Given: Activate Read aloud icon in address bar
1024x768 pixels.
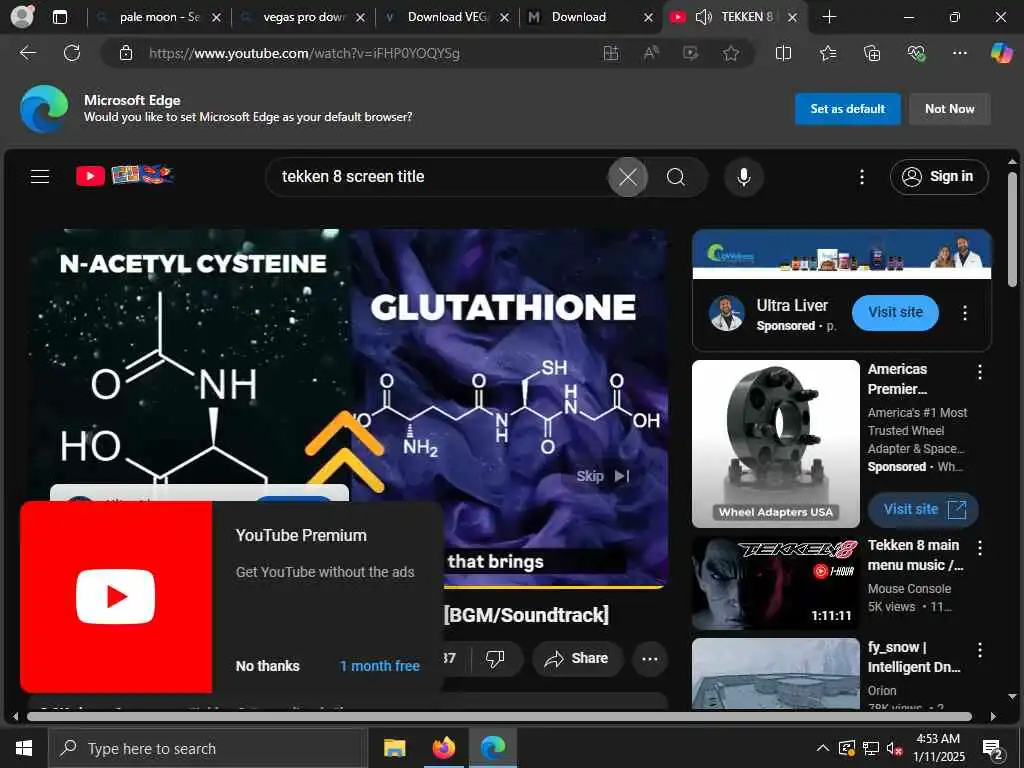Looking at the screenshot, I should [x=651, y=53].
